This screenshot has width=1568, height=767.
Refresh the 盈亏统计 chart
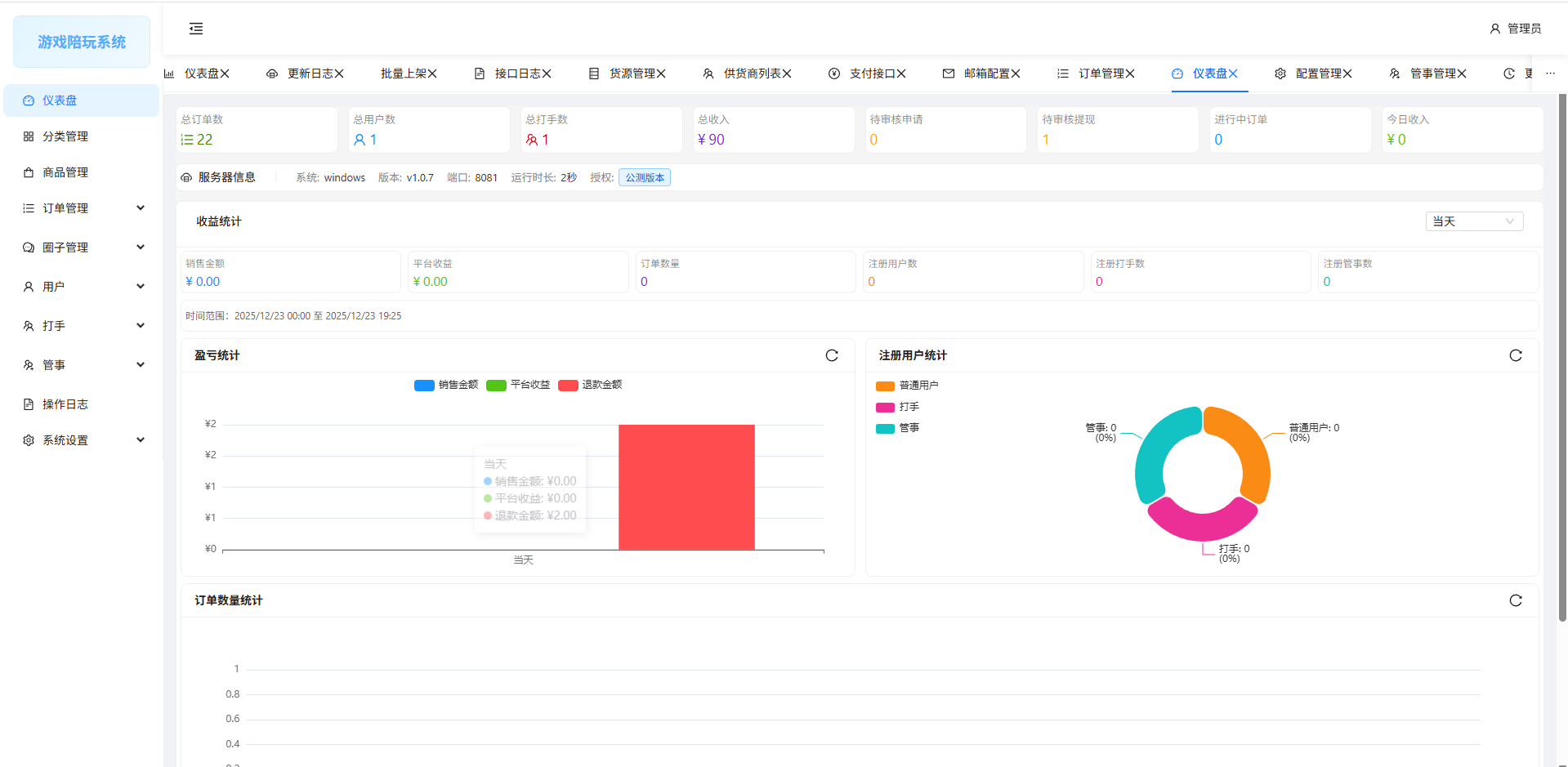(x=832, y=355)
